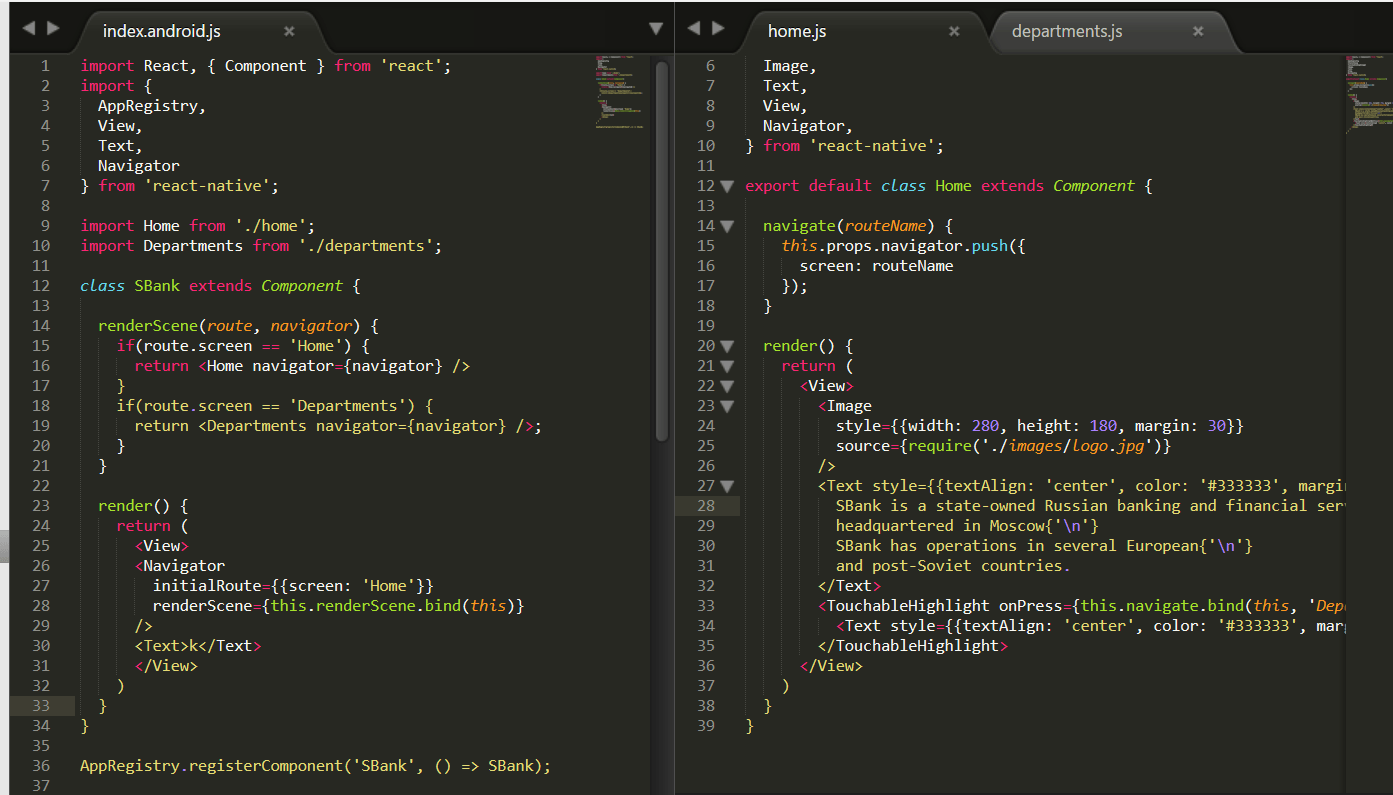Click "SBank is a state-owned Russian banking" line

1090,506
